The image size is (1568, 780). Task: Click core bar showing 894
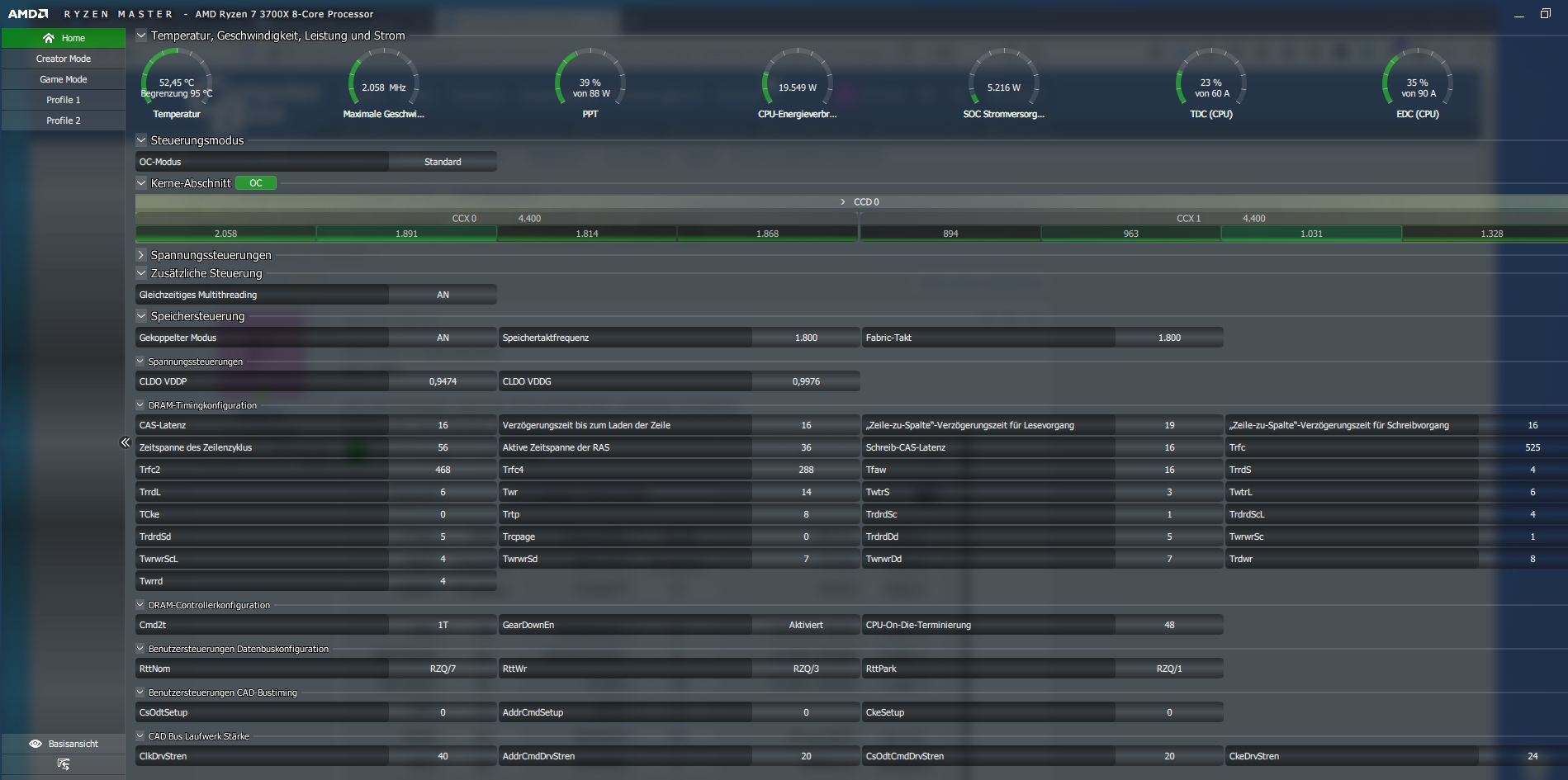tap(950, 234)
